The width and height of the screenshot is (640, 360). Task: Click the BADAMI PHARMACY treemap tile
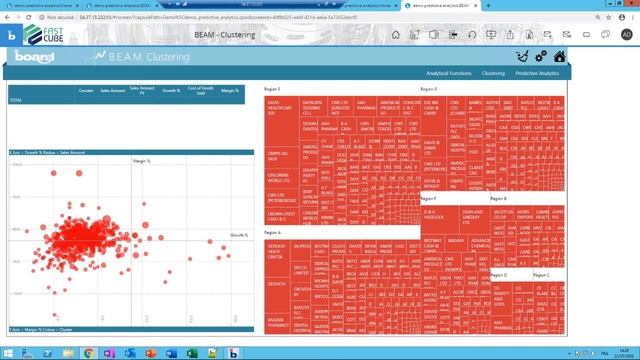(x=277, y=323)
